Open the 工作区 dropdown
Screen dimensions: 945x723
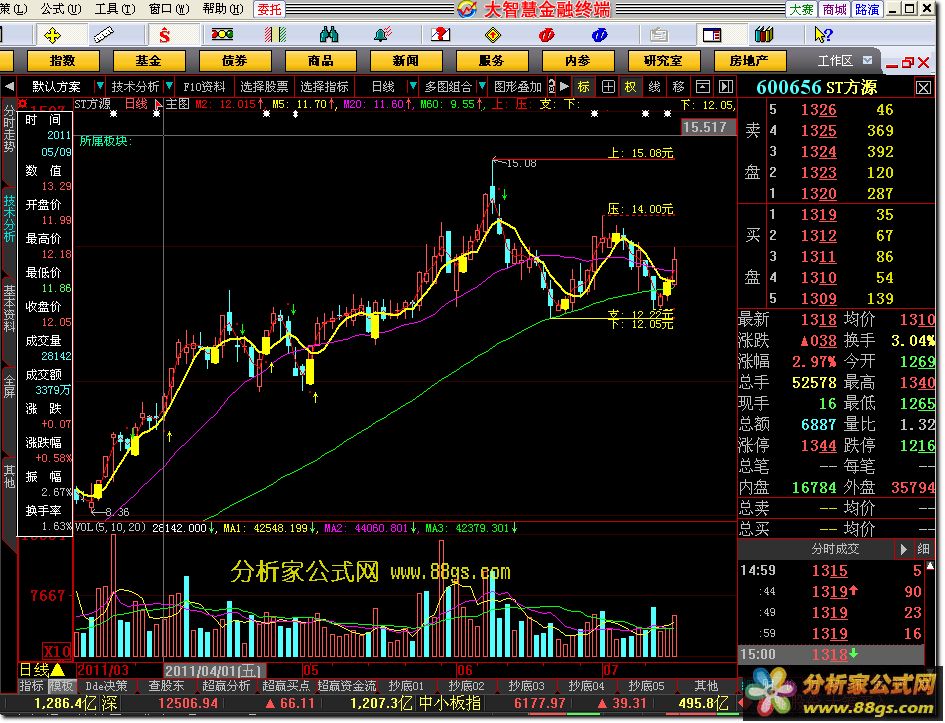[867, 60]
